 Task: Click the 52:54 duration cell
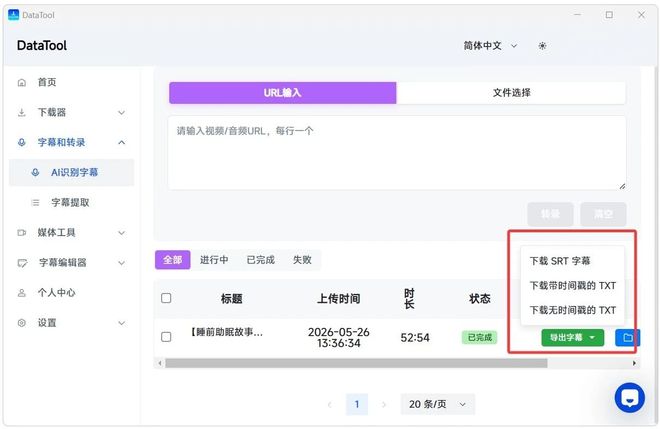[415, 338]
